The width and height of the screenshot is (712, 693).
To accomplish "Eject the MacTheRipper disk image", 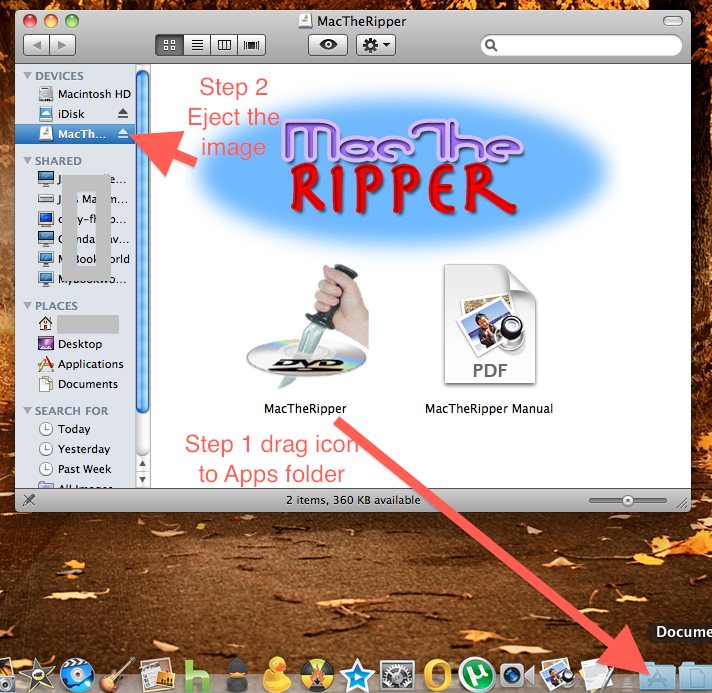I will pos(123,133).
